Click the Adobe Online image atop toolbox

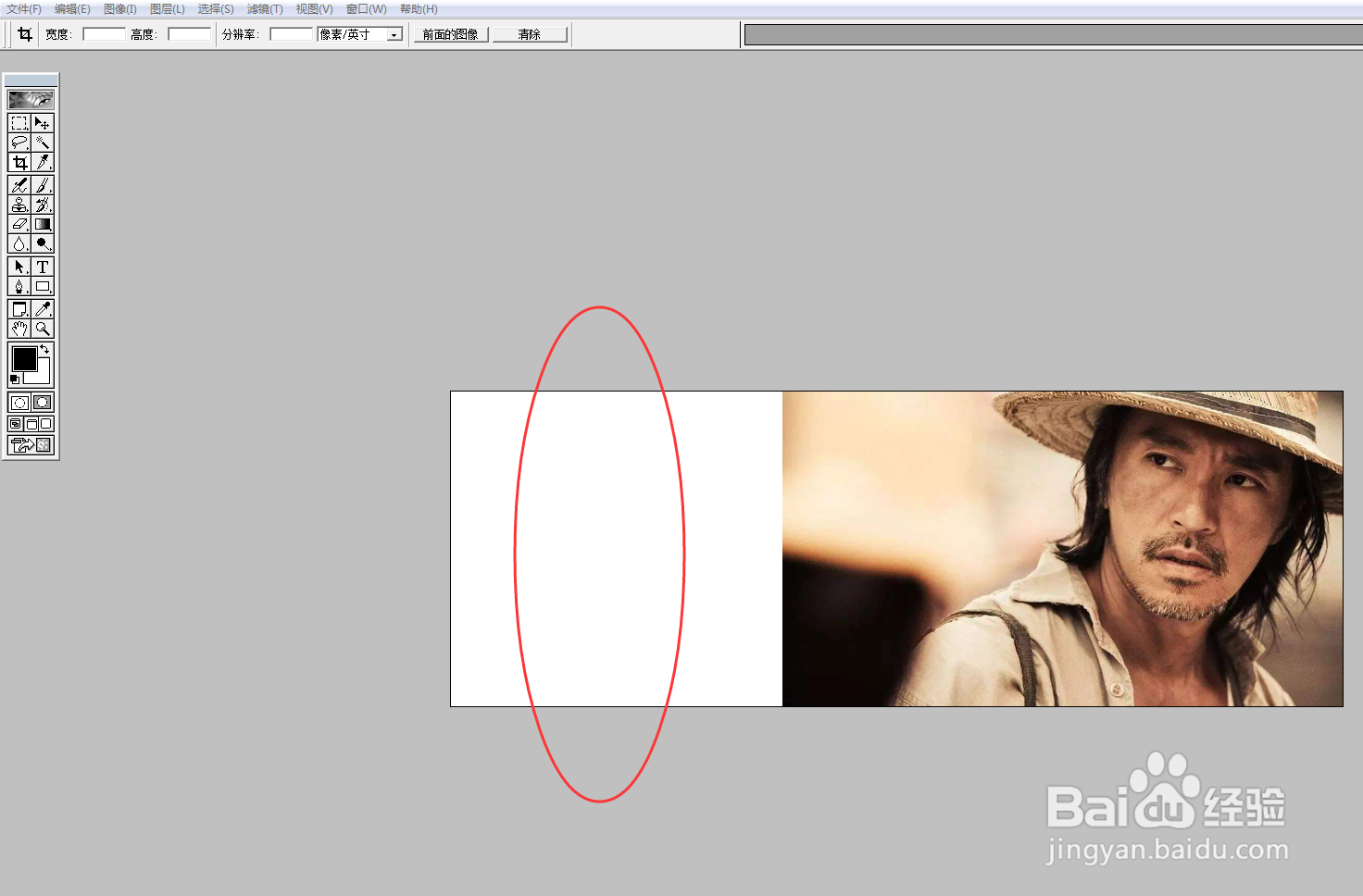tap(31, 99)
